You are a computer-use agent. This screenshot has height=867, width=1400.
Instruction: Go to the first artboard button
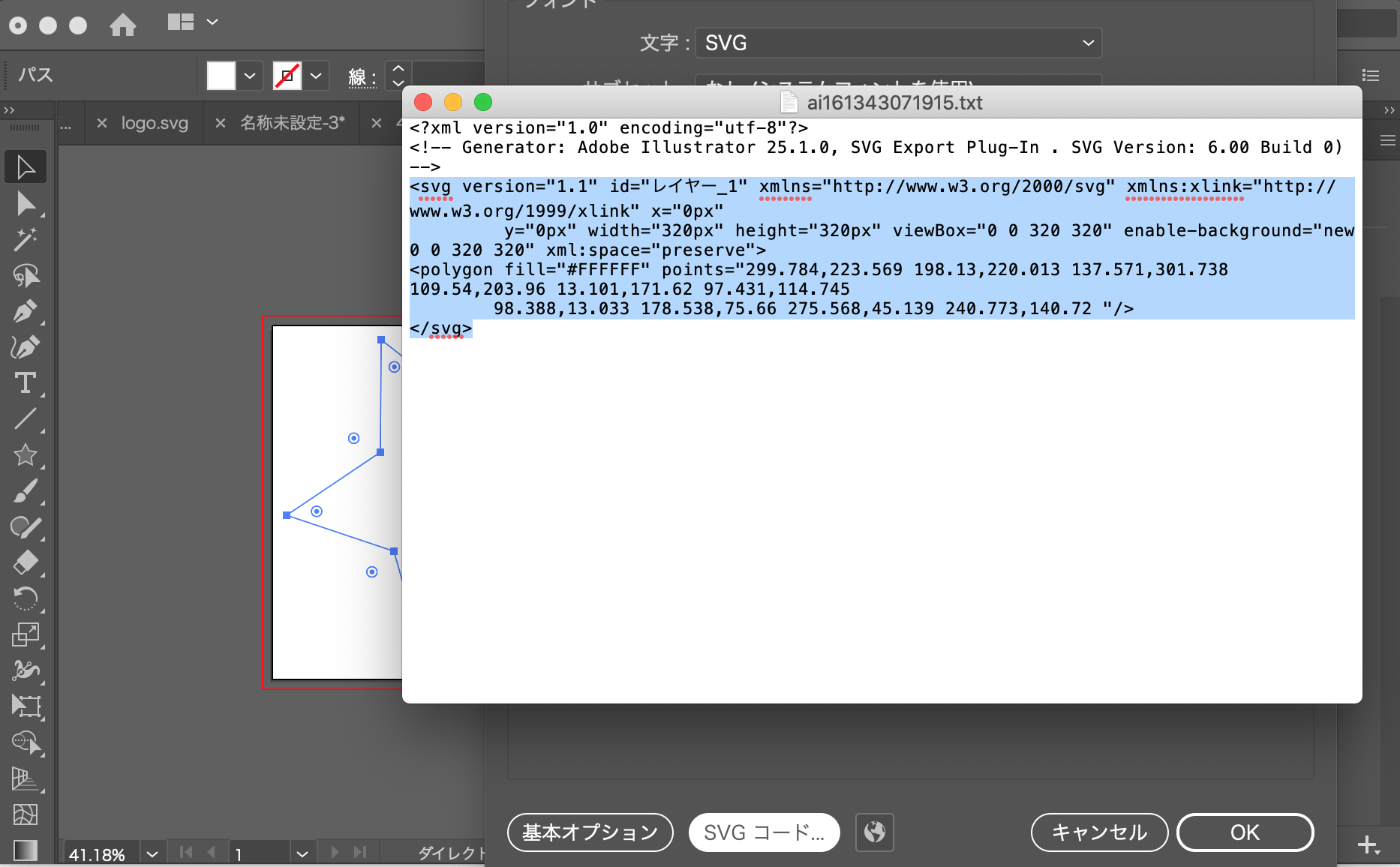click(x=186, y=852)
